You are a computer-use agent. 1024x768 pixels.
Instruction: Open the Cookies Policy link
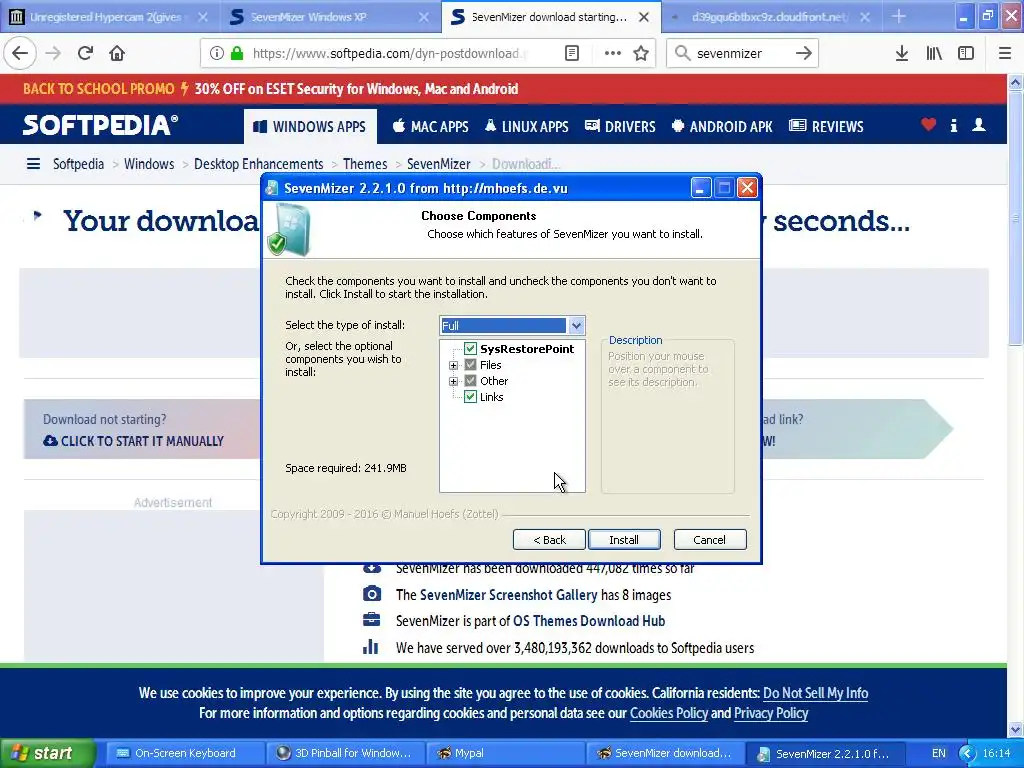[x=669, y=713]
